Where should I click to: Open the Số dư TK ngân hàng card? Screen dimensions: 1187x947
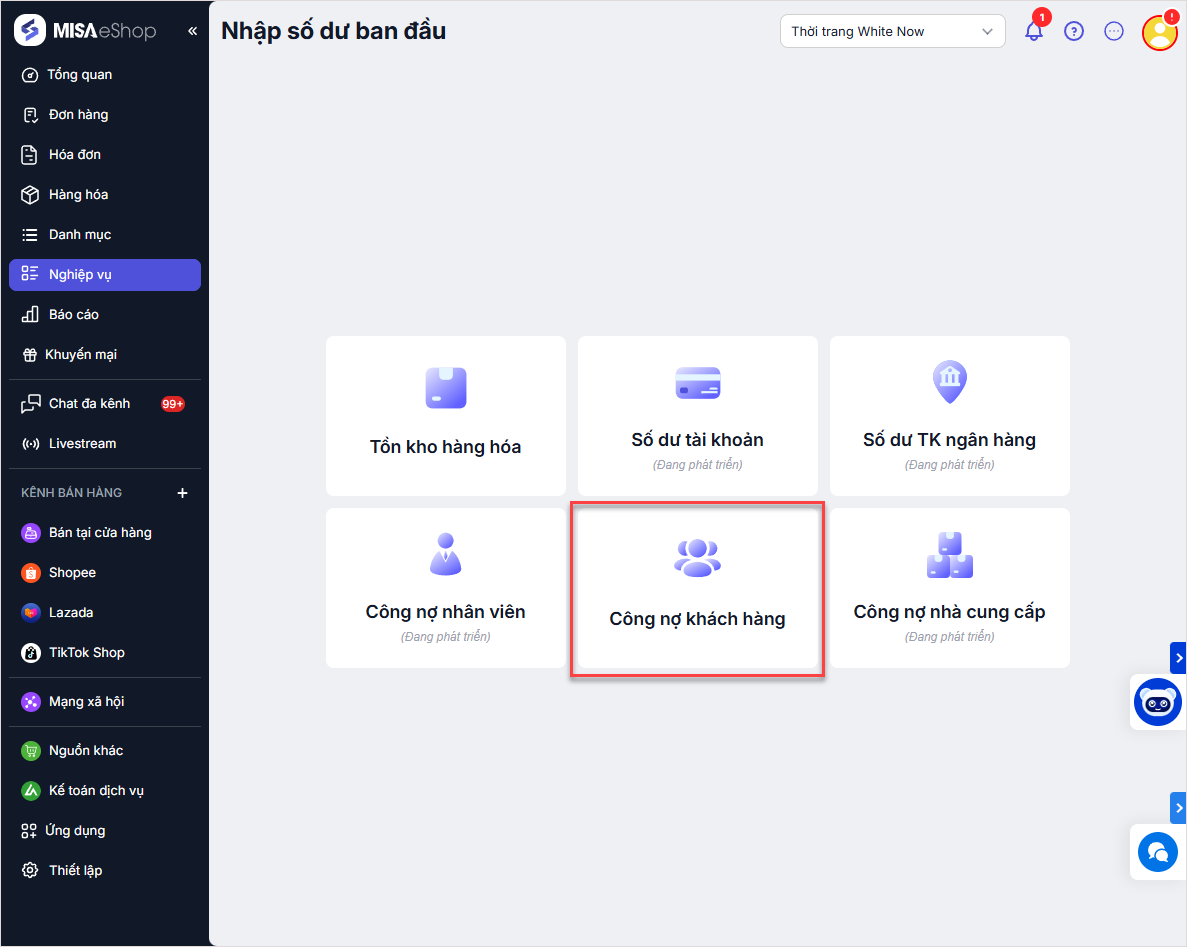(949, 416)
